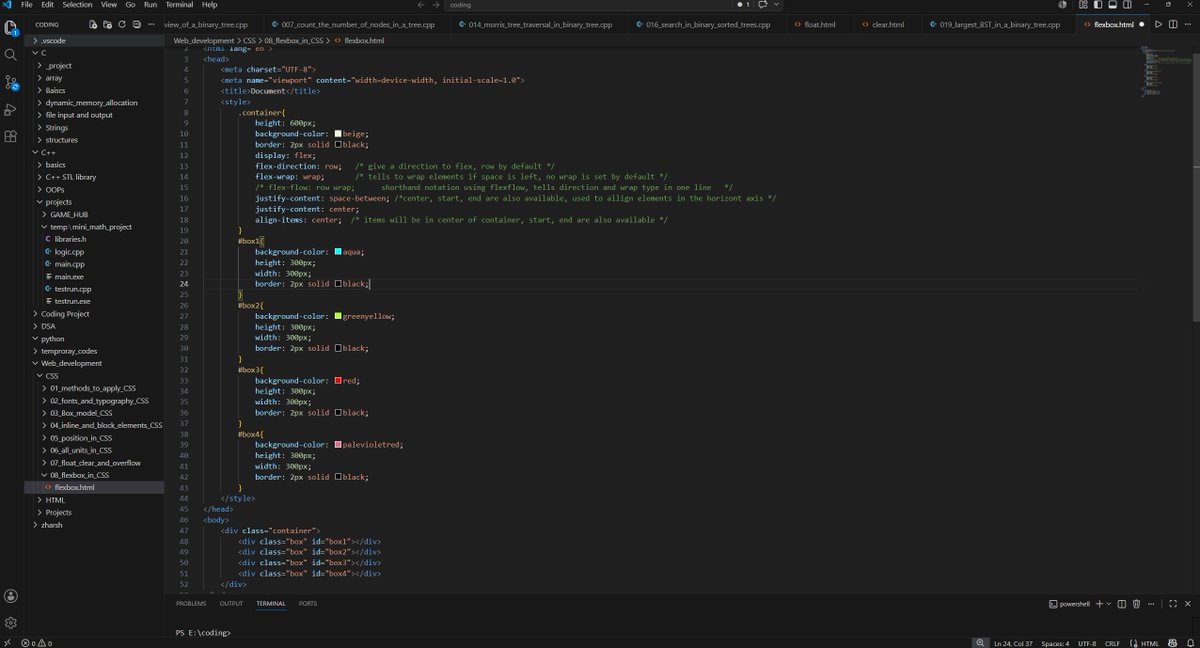Open notifications bell in status bar
Viewport: 1200px width, 648px height.
(1189, 643)
